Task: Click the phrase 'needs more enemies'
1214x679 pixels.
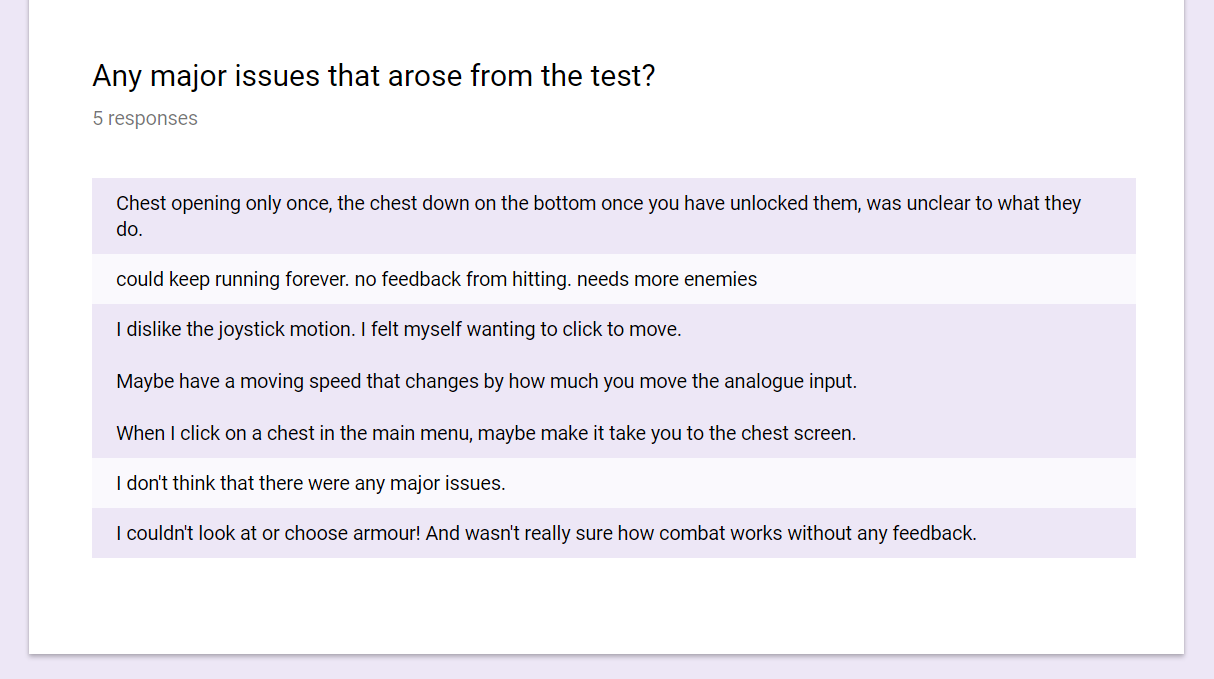Action: click(667, 279)
